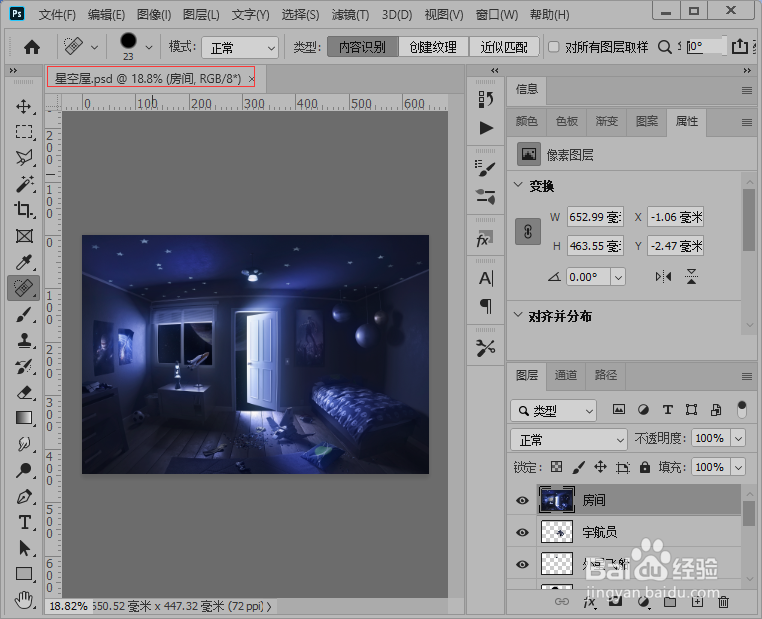Open the 不透明度 opacity dropdown arrow
The image size is (762, 619).
pyautogui.click(x=739, y=439)
